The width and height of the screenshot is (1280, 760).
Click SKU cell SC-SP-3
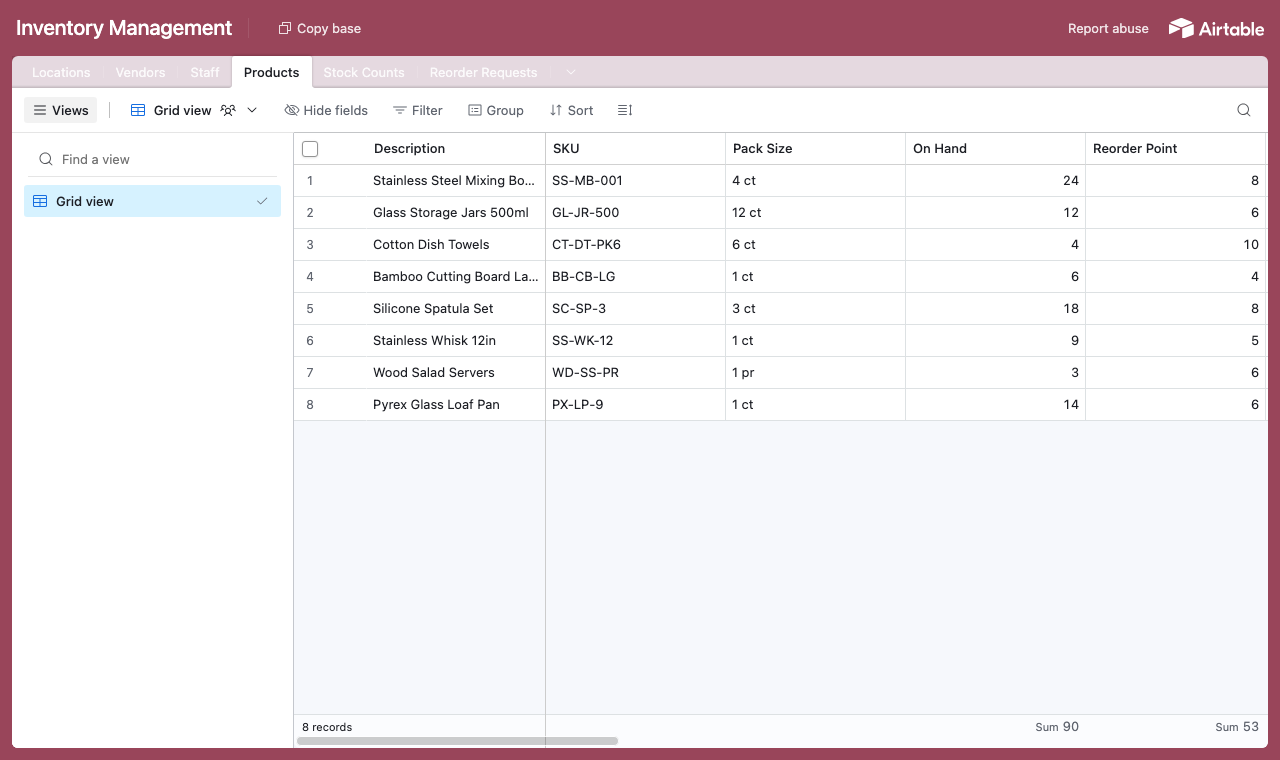click(636, 309)
